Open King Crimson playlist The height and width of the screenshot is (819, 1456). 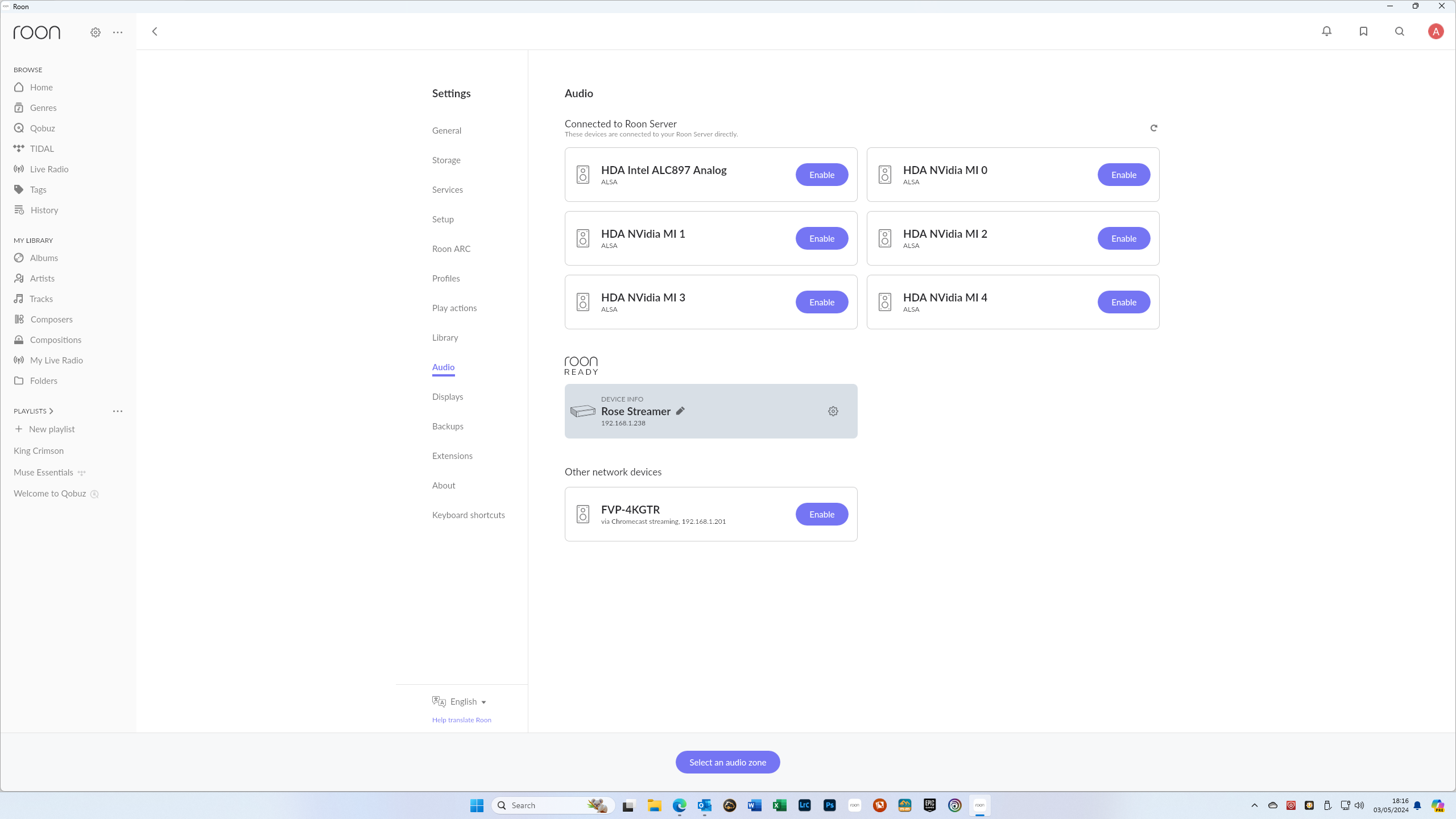pos(39,450)
